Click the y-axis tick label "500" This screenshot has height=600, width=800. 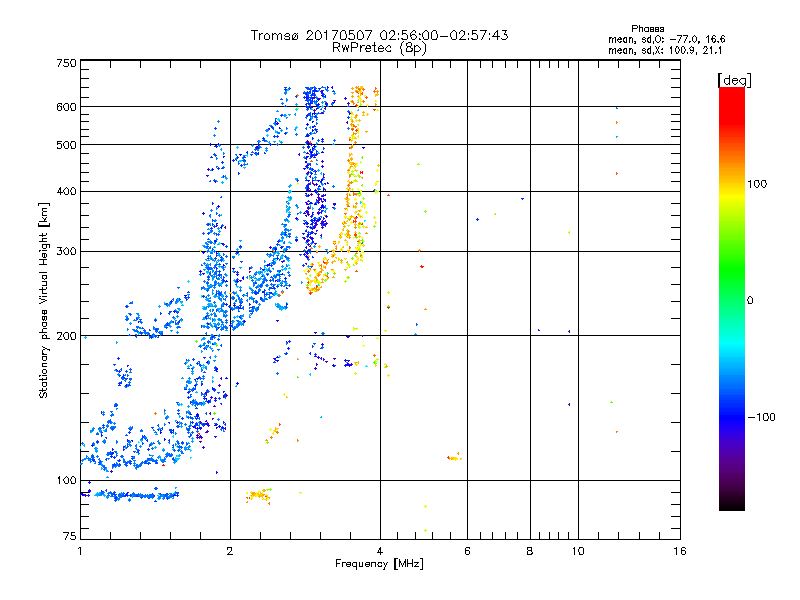point(66,145)
